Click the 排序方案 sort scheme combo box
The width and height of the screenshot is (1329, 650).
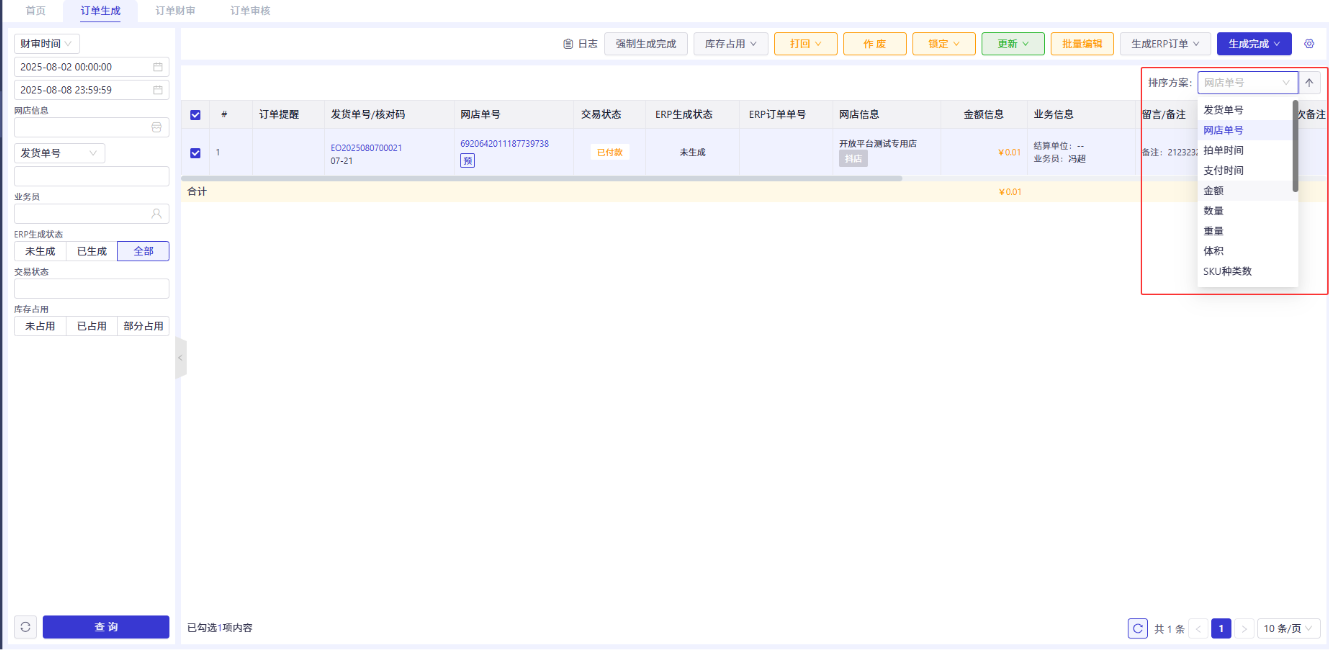[1247, 83]
